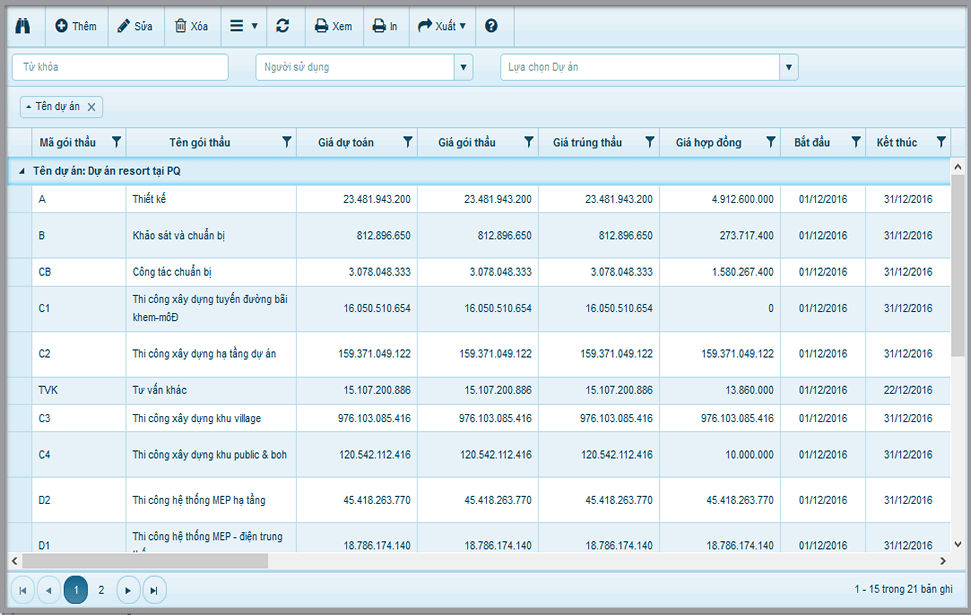Filter the Bắt đầu column
Viewport: 971px width, 615px height.
pos(856,142)
